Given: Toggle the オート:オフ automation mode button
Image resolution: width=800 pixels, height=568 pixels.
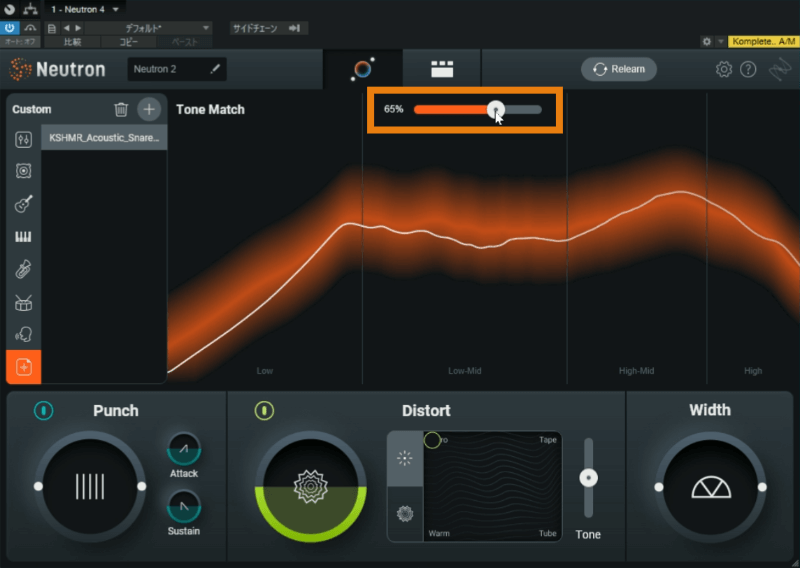Looking at the screenshot, I should pos(20,42).
